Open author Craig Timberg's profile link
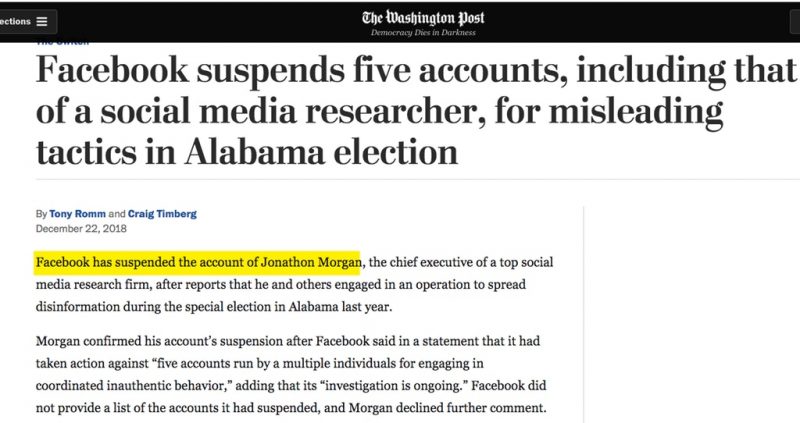Viewport: 800px width, 423px height. tap(162, 214)
